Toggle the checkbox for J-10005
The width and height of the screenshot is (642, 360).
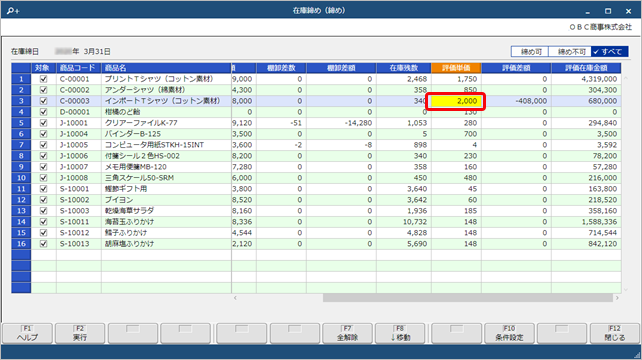(43, 145)
